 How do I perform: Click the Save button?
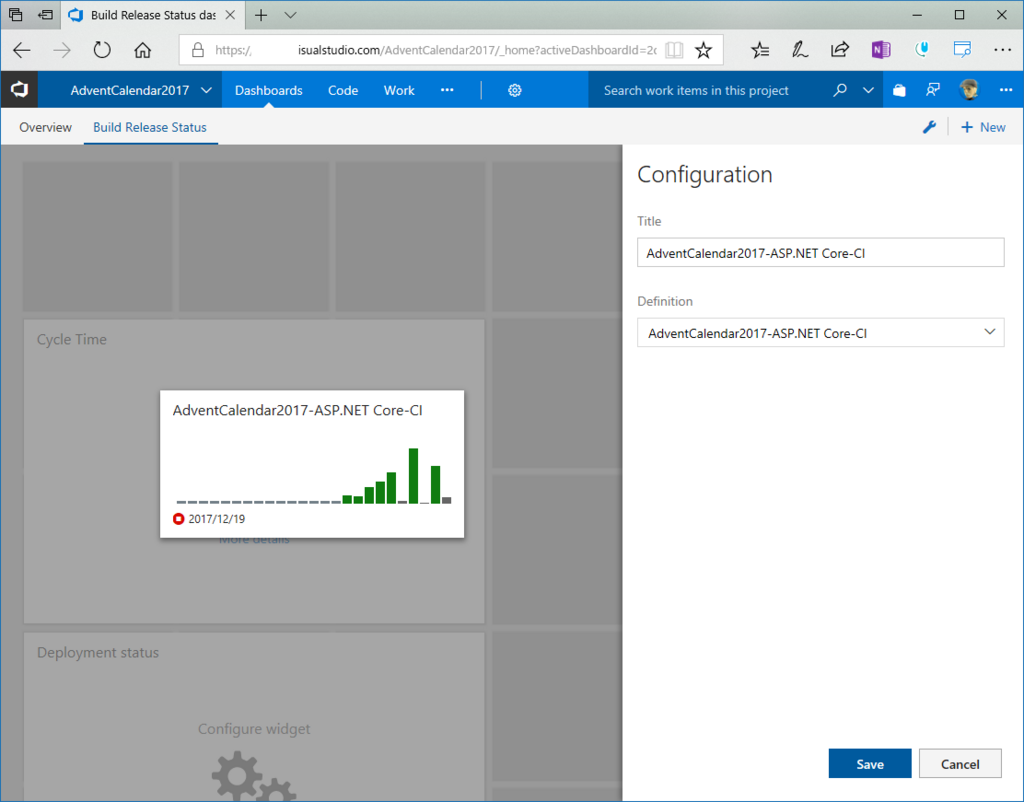coord(870,763)
